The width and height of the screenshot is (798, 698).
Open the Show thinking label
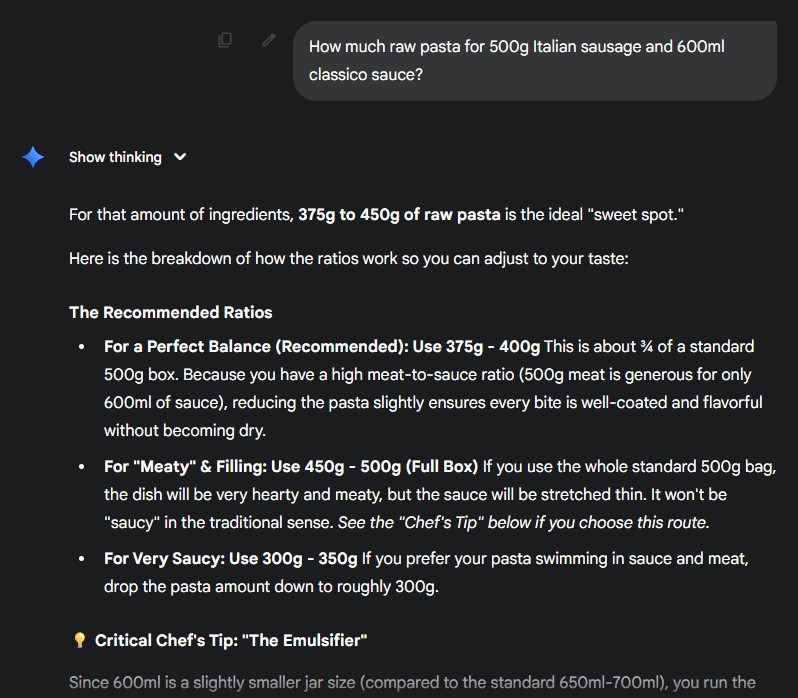tap(115, 157)
